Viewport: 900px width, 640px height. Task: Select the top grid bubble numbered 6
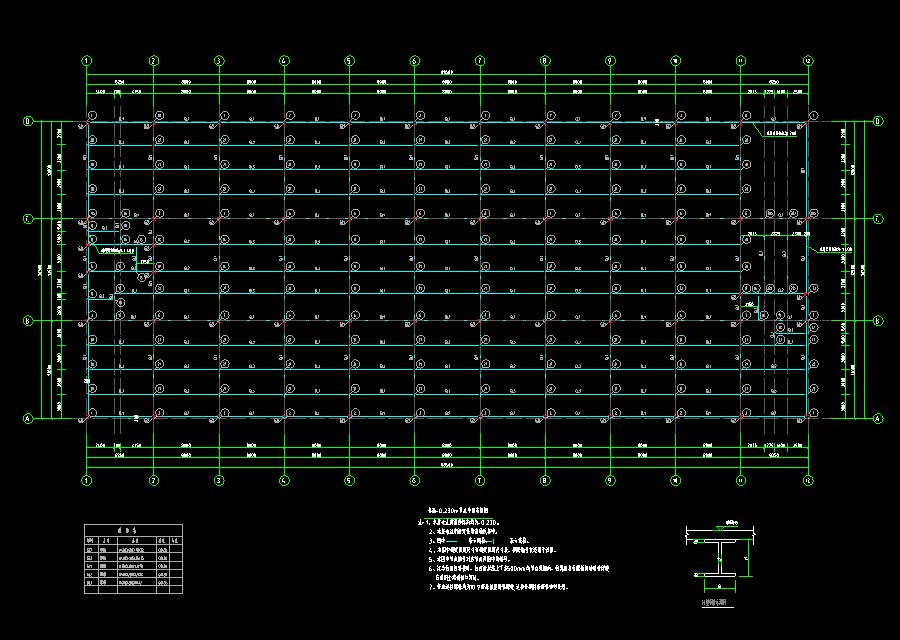[414, 60]
